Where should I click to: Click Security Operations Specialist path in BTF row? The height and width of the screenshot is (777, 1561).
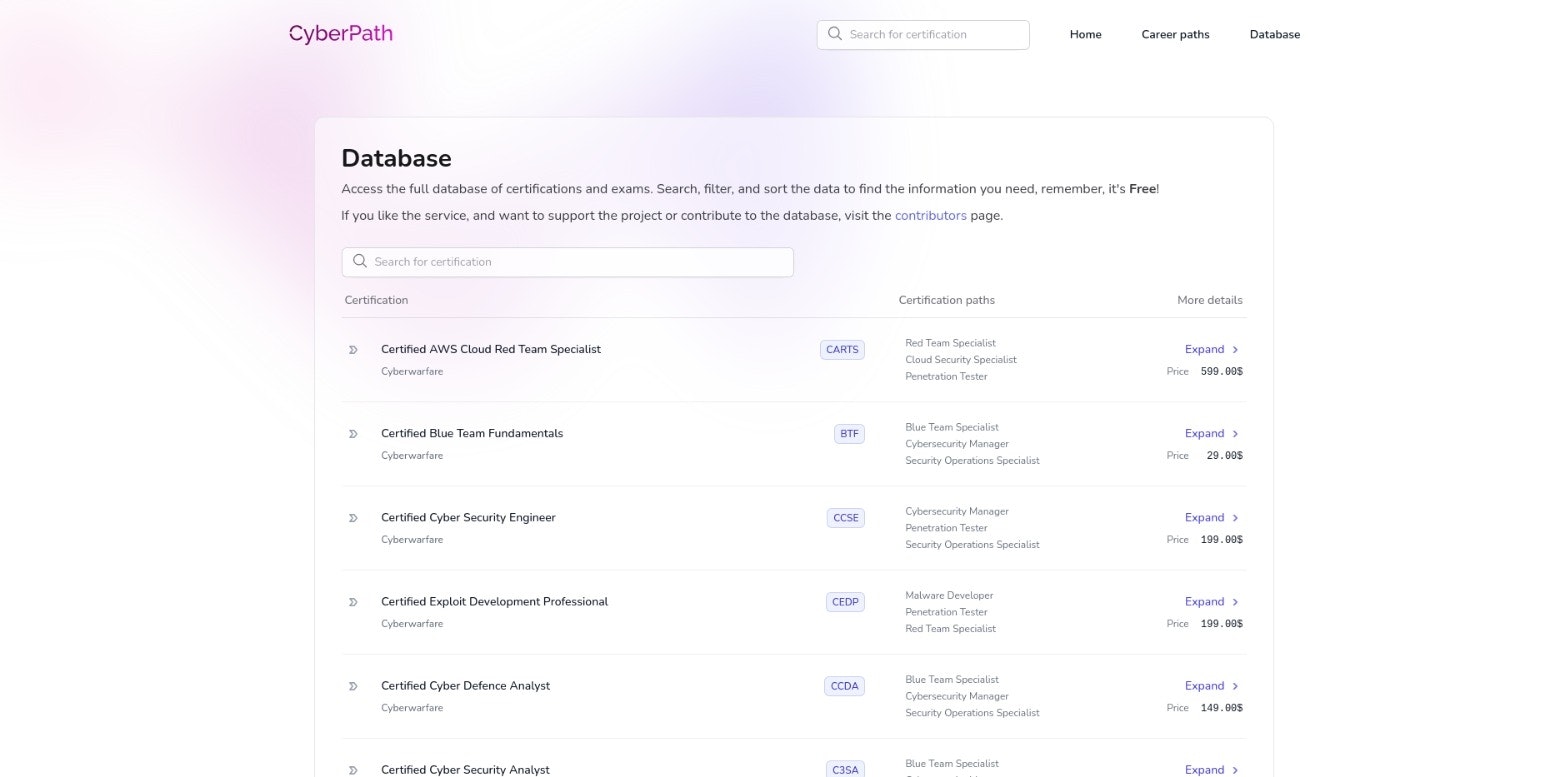coord(972,461)
